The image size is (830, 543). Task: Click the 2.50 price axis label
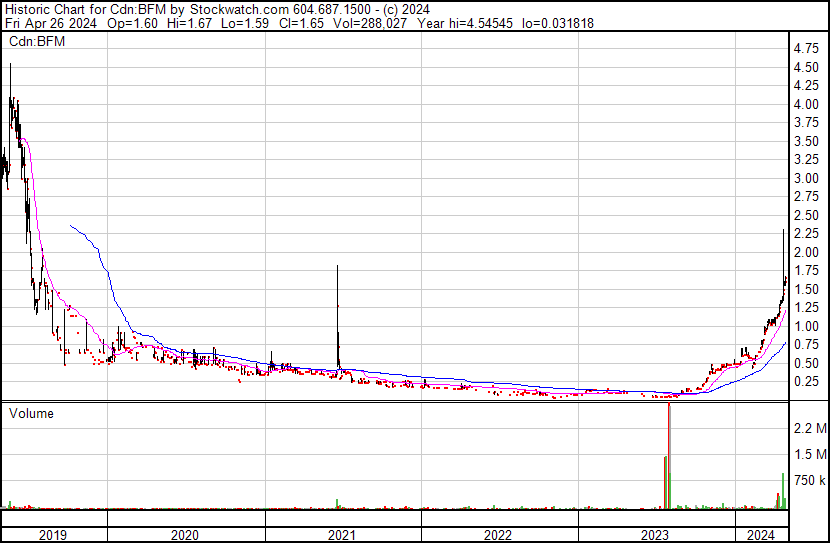pyautogui.click(x=804, y=215)
